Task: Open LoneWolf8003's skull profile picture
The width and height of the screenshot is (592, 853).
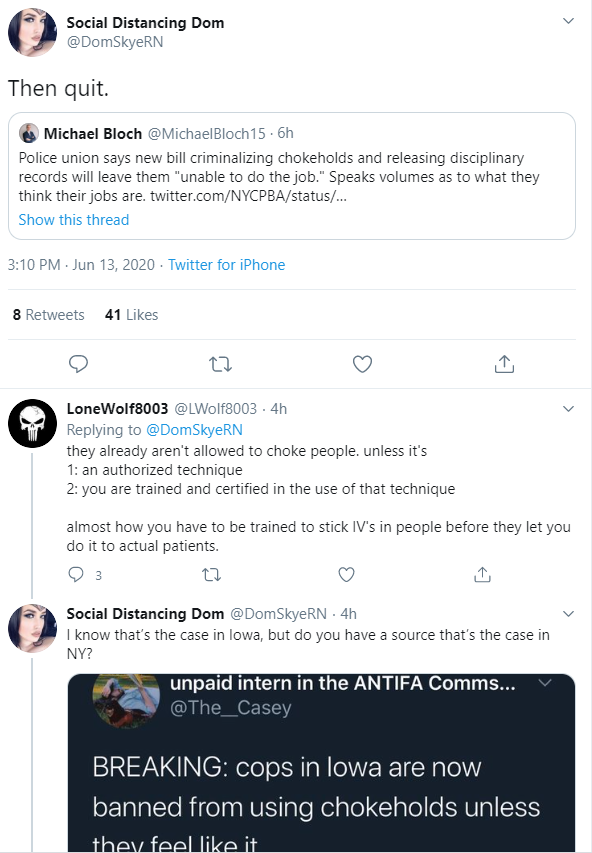Action: click(33, 423)
